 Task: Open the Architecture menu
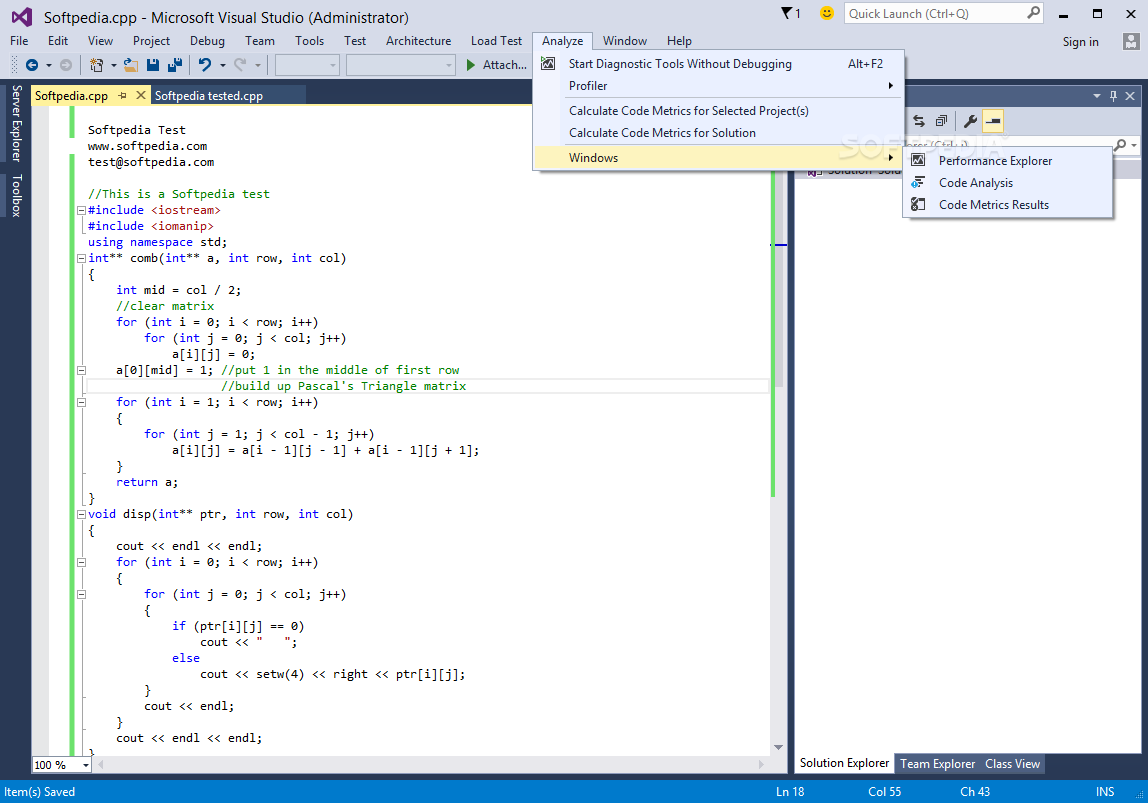(x=419, y=41)
